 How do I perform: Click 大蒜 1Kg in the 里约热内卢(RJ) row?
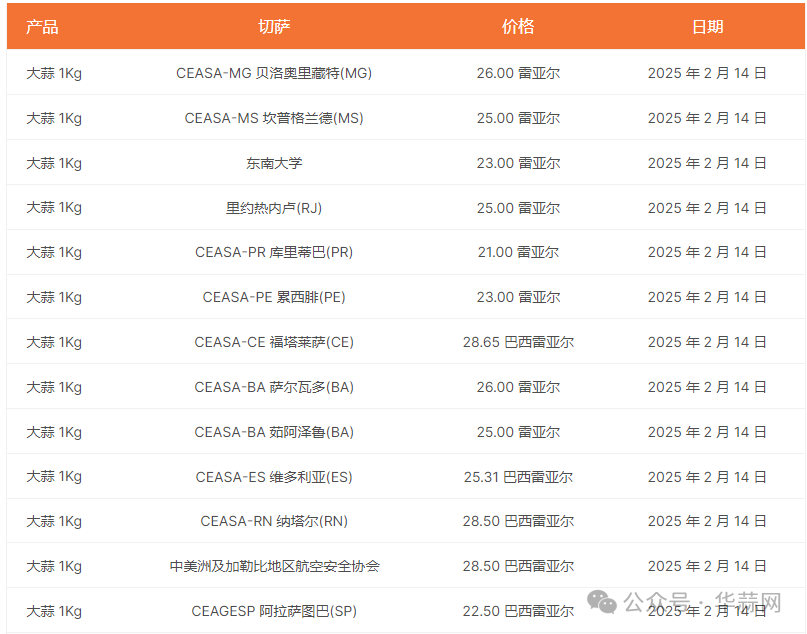point(54,208)
